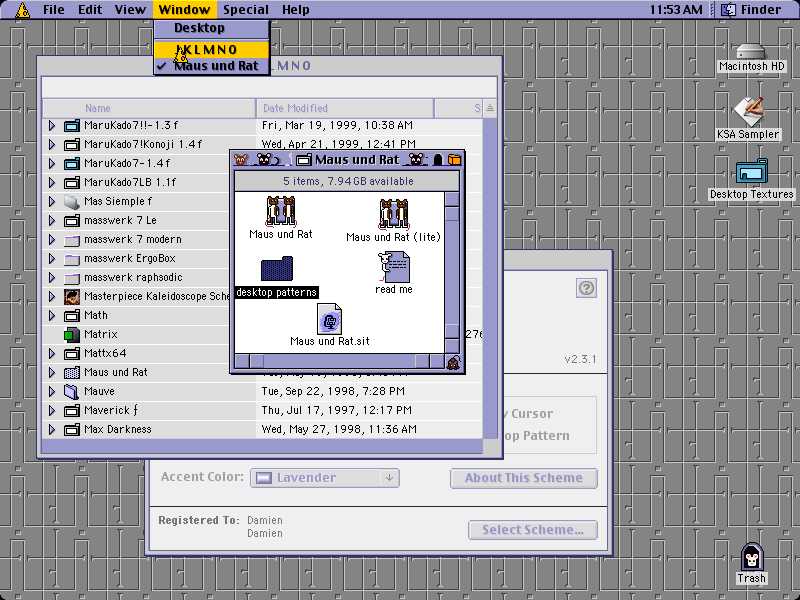Screen dimensions: 800x600
Task: Click the JKLMNO list window vertical scrollbar
Action: (490, 278)
